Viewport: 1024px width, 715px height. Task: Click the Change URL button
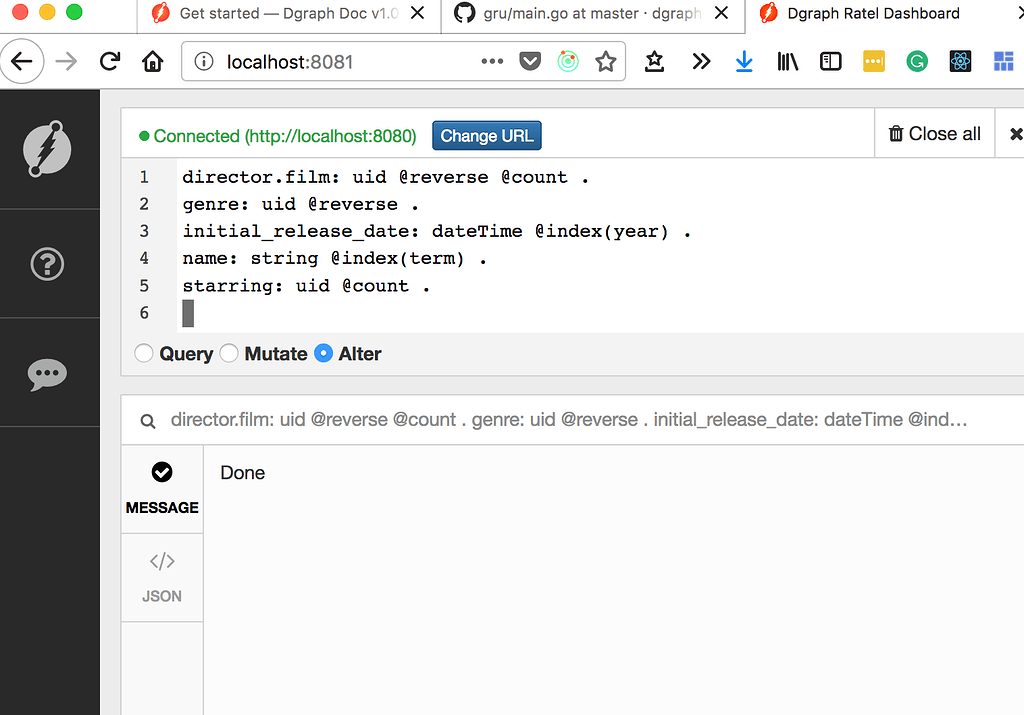coord(487,135)
